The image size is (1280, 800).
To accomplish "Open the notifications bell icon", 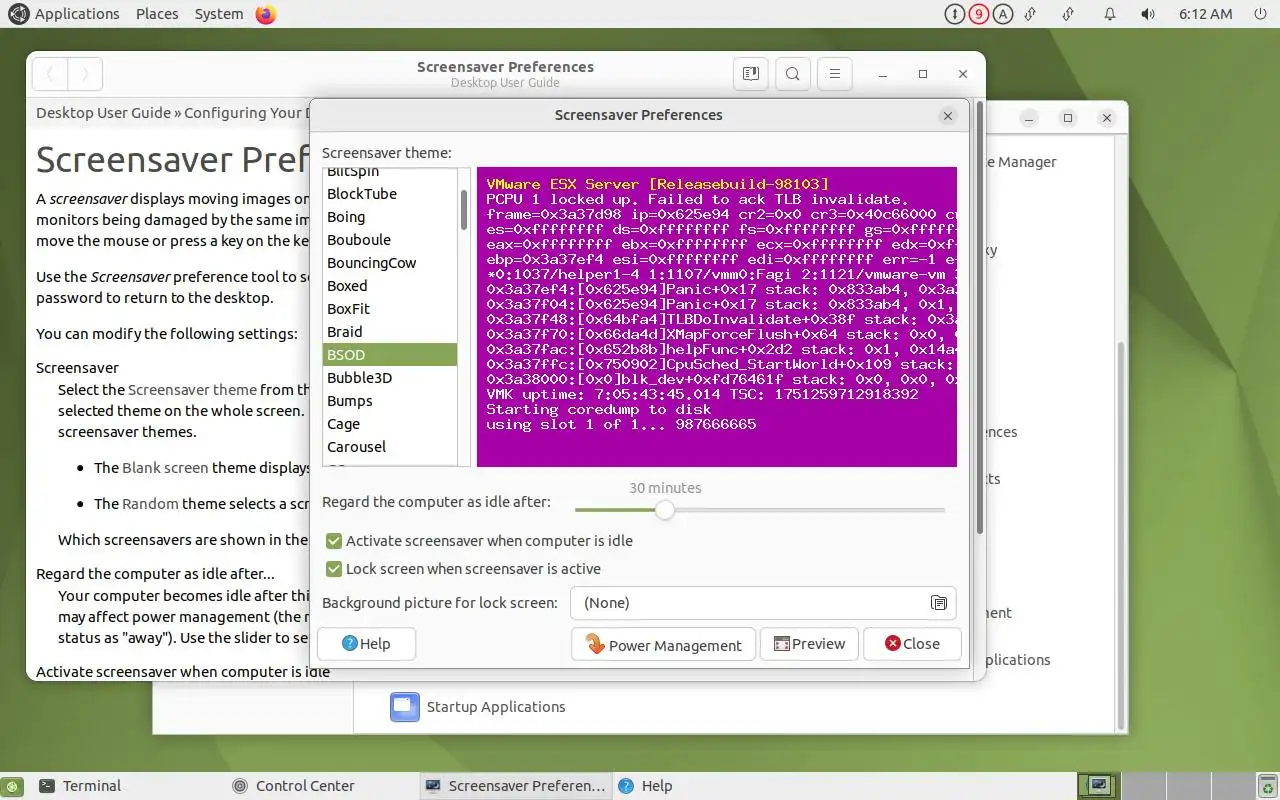I will (1110, 14).
